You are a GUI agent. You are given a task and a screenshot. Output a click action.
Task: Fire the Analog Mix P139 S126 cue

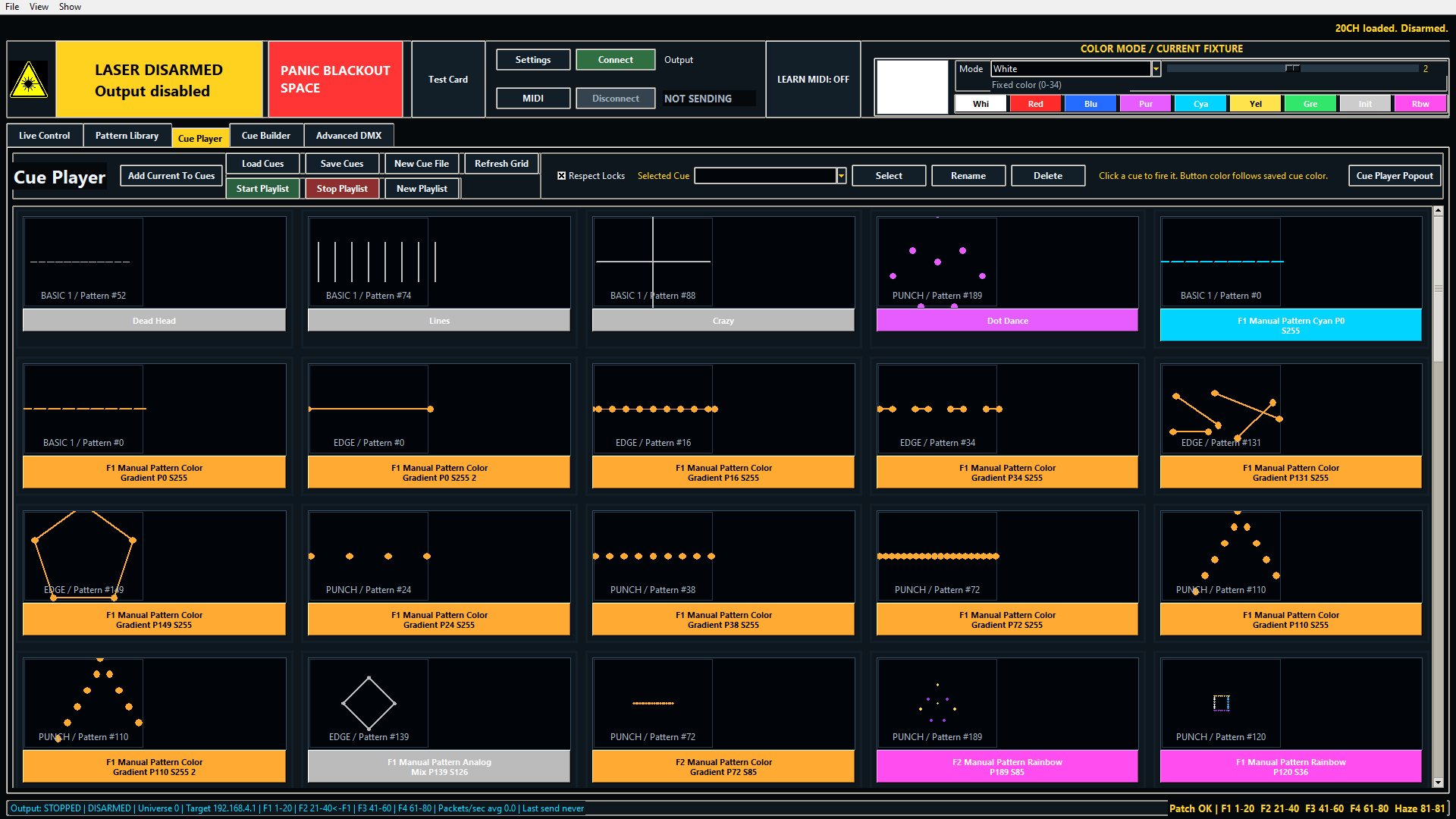(439, 767)
